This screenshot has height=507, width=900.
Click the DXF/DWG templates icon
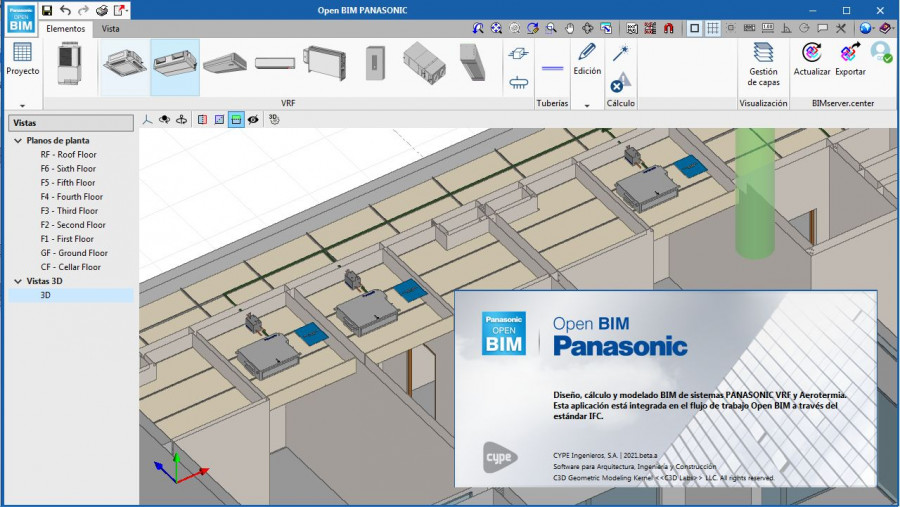[632, 28]
